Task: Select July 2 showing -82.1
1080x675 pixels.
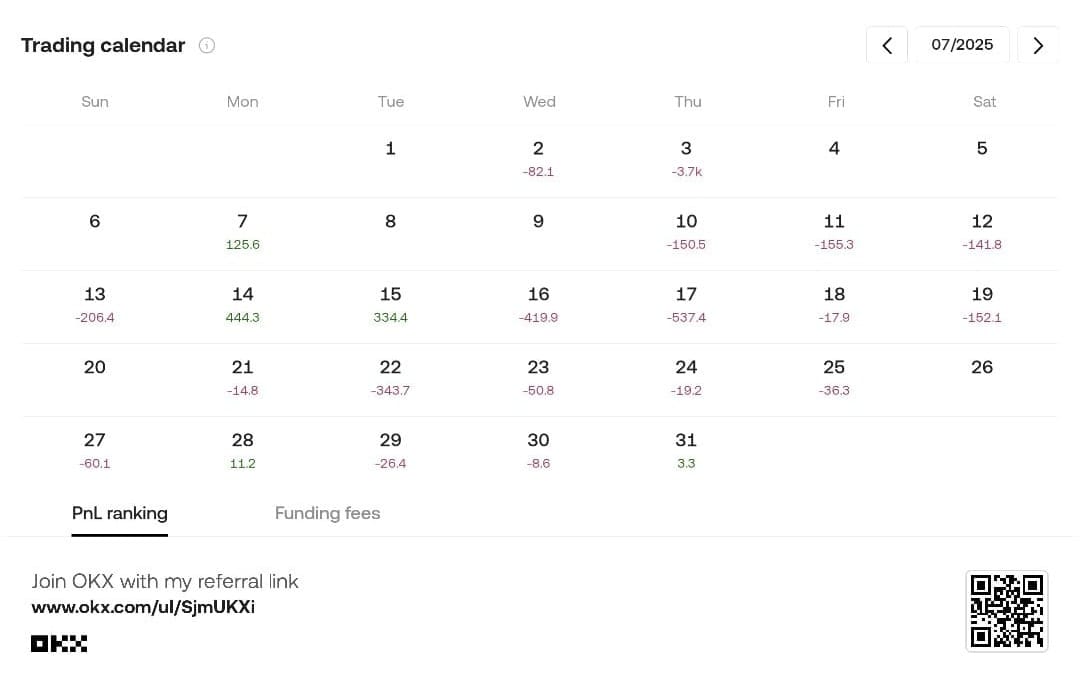Action: pyautogui.click(x=539, y=160)
